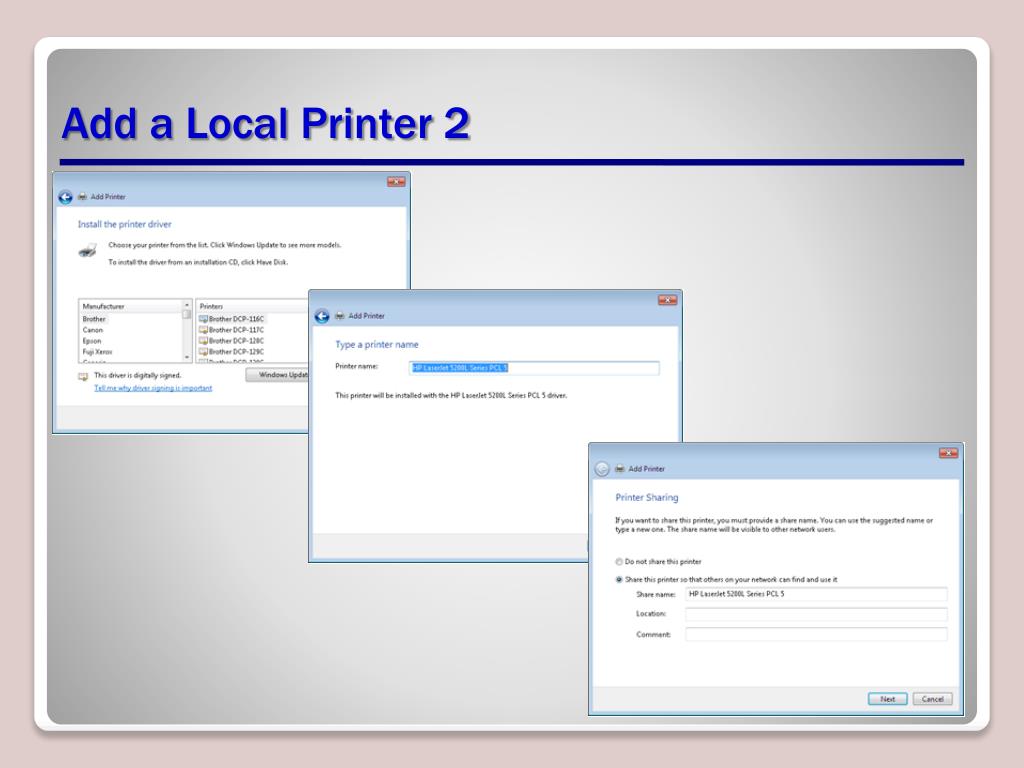
Task: Click the Brother DCP-129C printer icon
Action: (x=203, y=352)
